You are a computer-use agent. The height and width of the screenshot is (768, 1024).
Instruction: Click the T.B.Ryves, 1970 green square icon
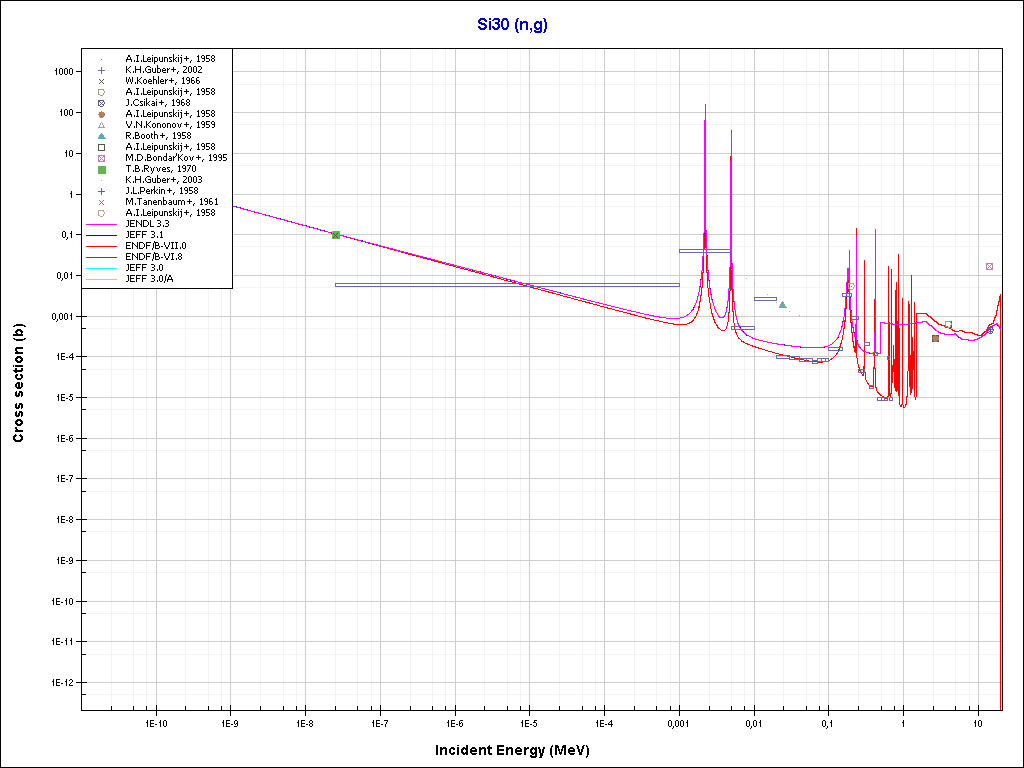101,169
